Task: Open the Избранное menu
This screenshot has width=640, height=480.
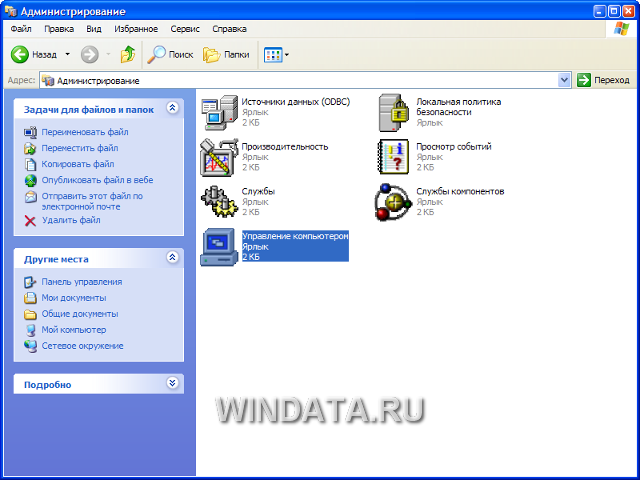Action: click(136, 29)
